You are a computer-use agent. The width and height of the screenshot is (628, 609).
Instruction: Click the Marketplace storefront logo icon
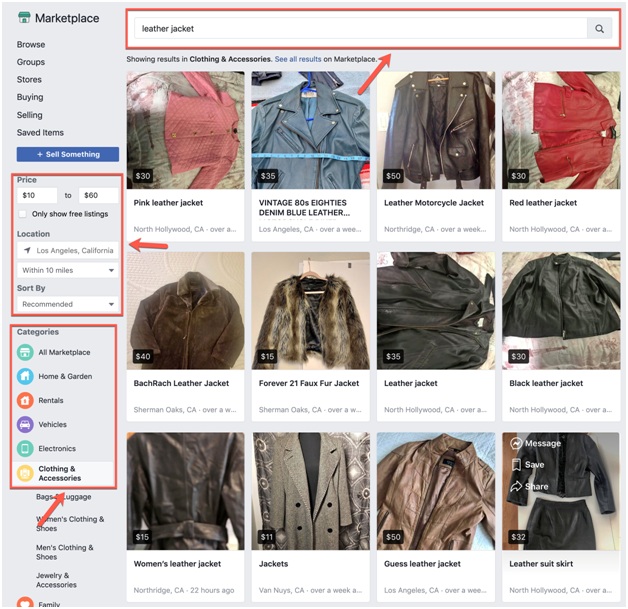[x=24, y=18]
